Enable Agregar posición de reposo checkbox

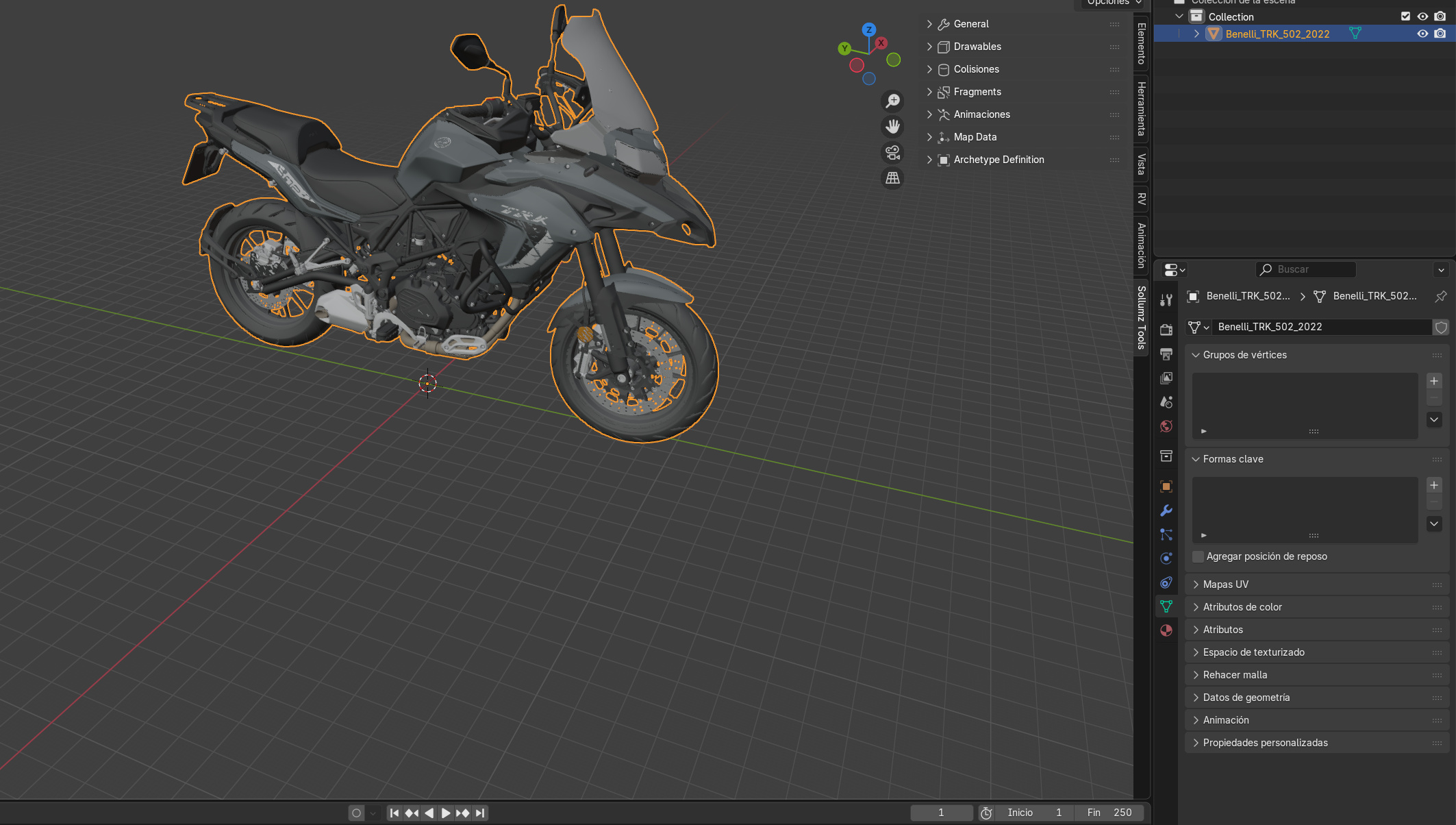pyautogui.click(x=1198, y=556)
